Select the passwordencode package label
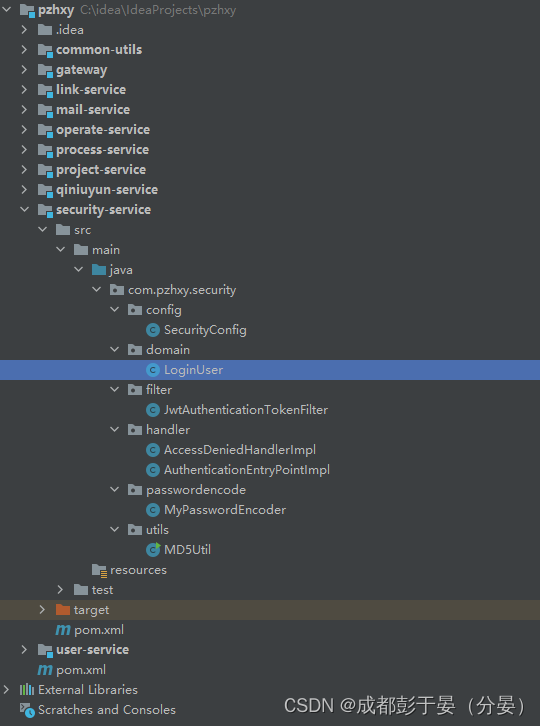This screenshot has height=726, width=540. tap(196, 490)
